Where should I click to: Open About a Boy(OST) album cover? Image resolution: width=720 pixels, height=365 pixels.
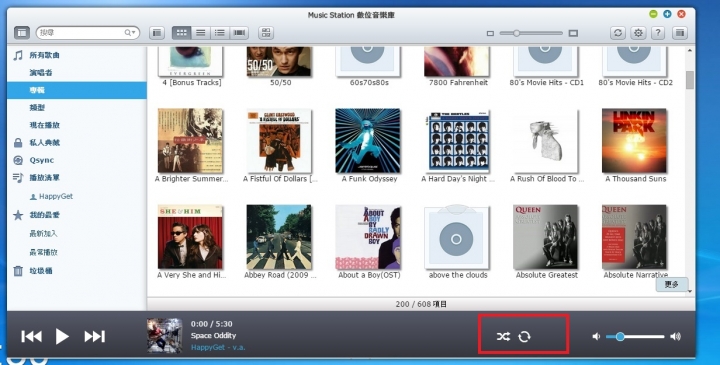pos(367,237)
